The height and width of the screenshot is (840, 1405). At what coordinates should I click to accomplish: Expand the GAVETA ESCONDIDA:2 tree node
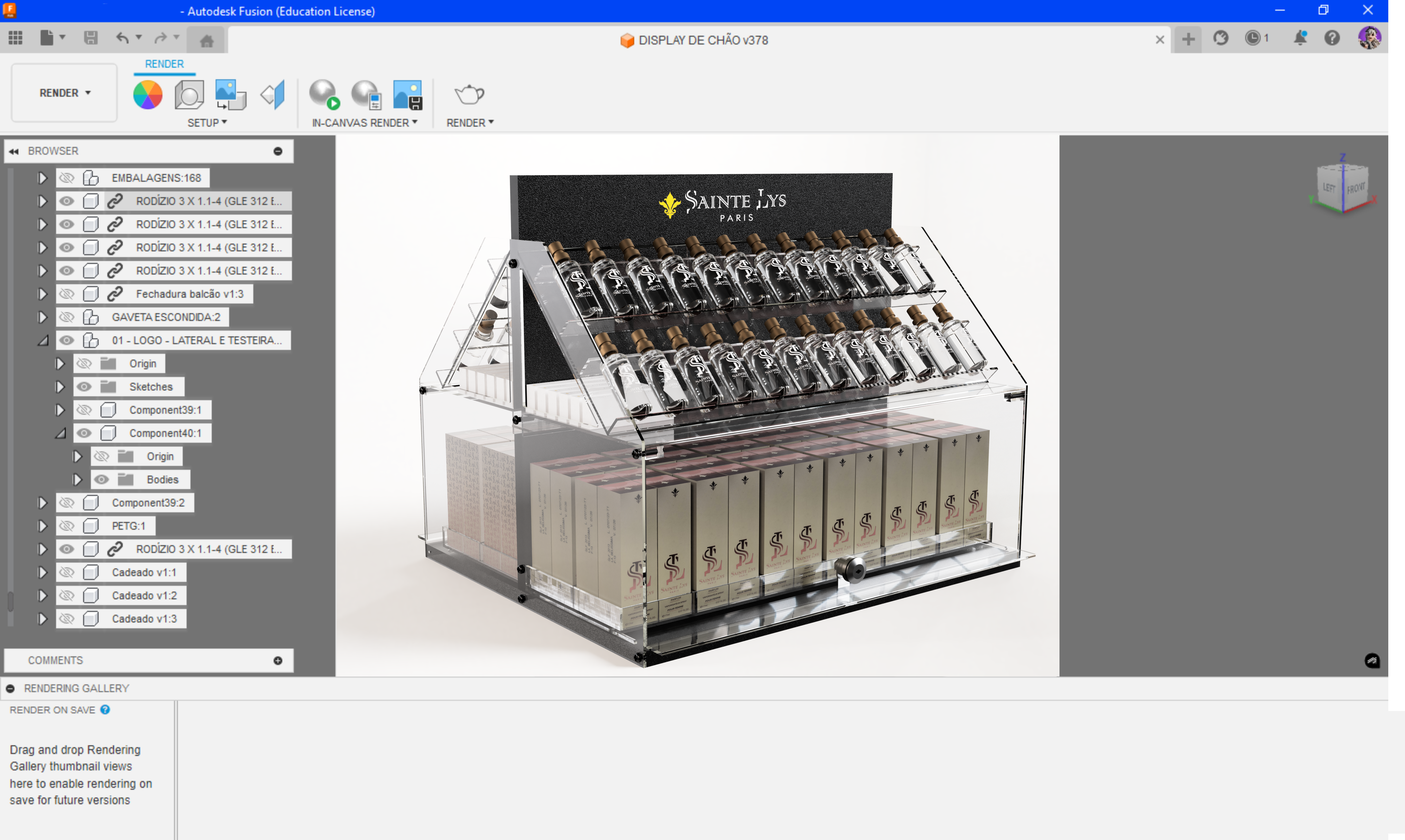coord(42,317)
